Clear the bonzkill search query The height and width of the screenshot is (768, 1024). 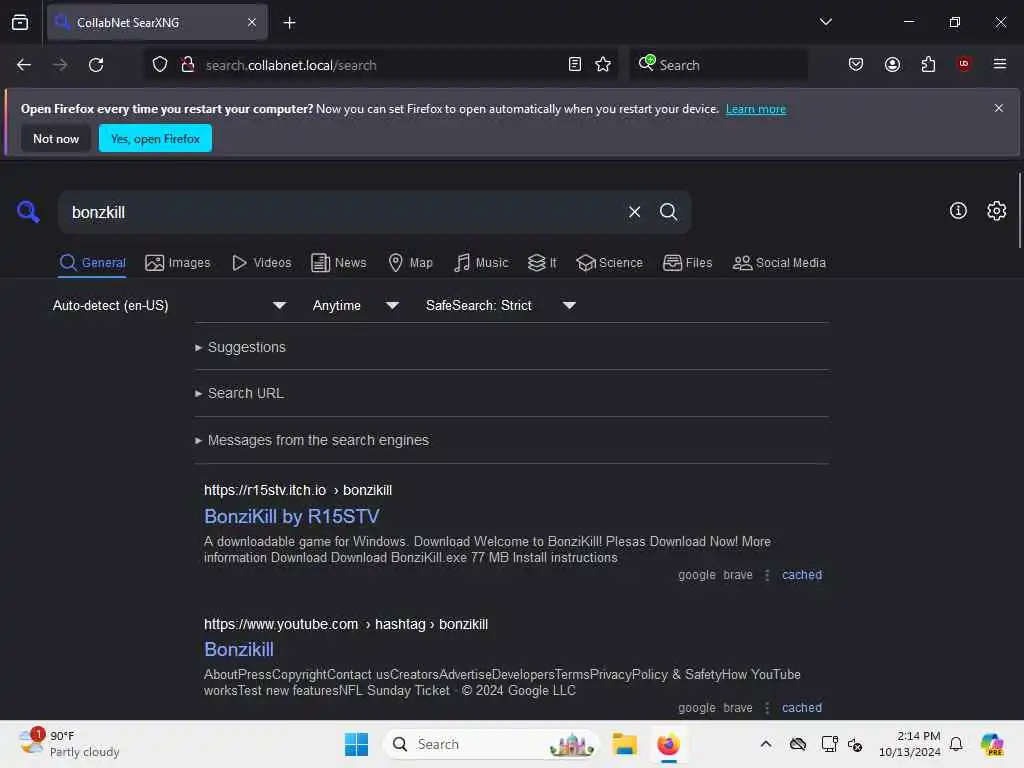(x=634, y=212)
